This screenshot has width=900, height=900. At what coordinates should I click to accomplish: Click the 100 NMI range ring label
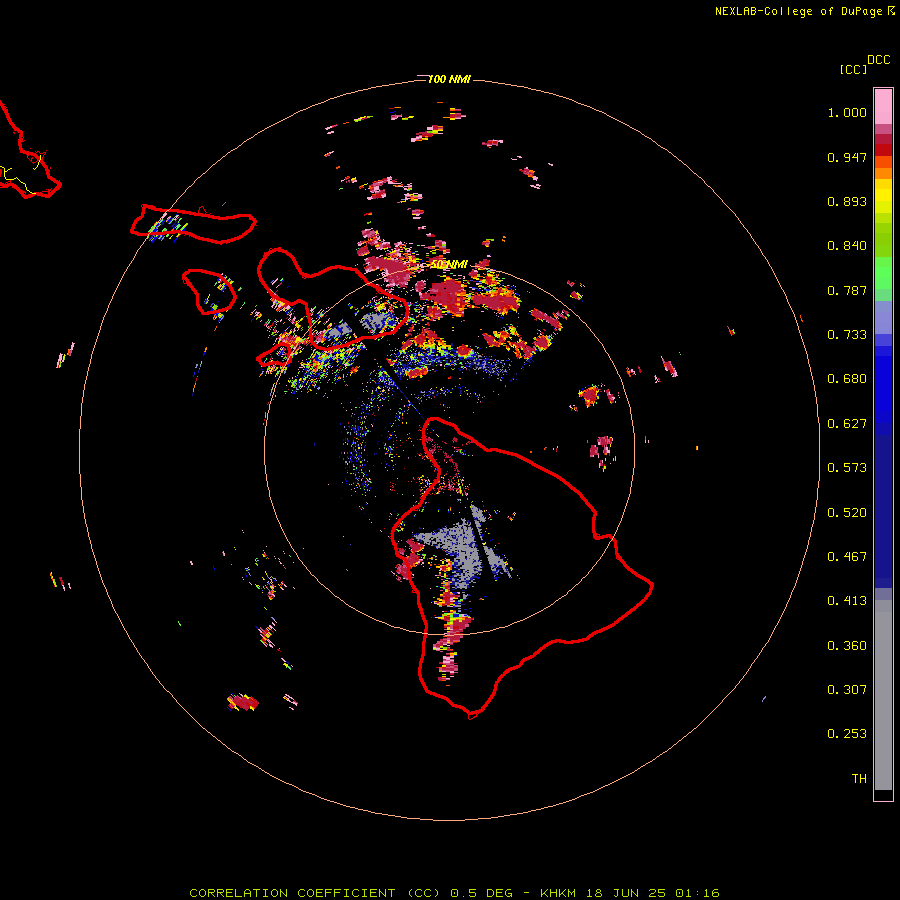pyautogui.click(x=449, y=79)
